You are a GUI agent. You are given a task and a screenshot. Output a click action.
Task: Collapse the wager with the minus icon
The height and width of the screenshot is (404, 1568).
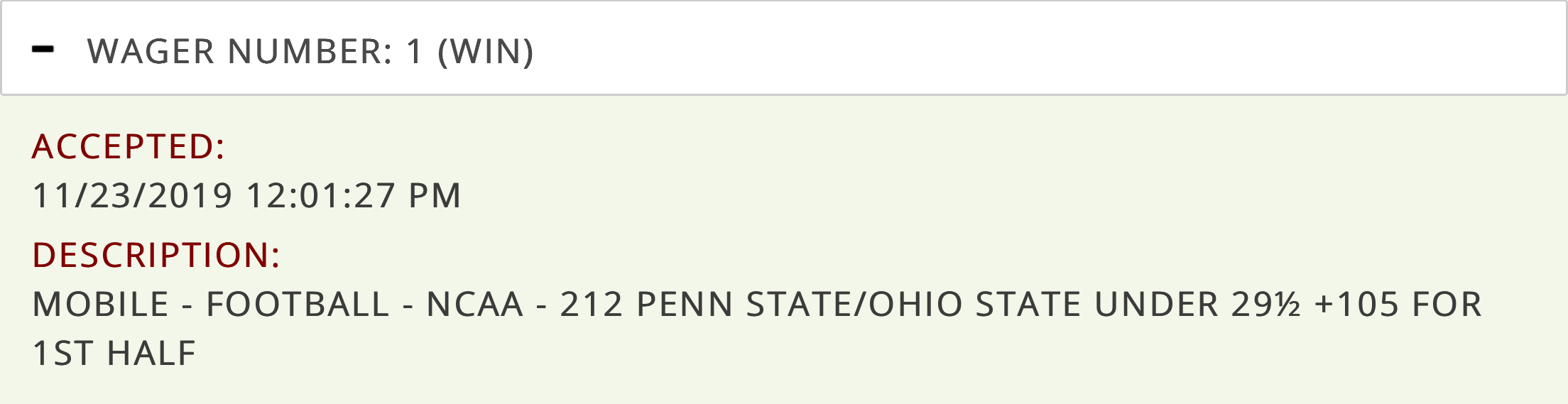(x=43, y=50)
